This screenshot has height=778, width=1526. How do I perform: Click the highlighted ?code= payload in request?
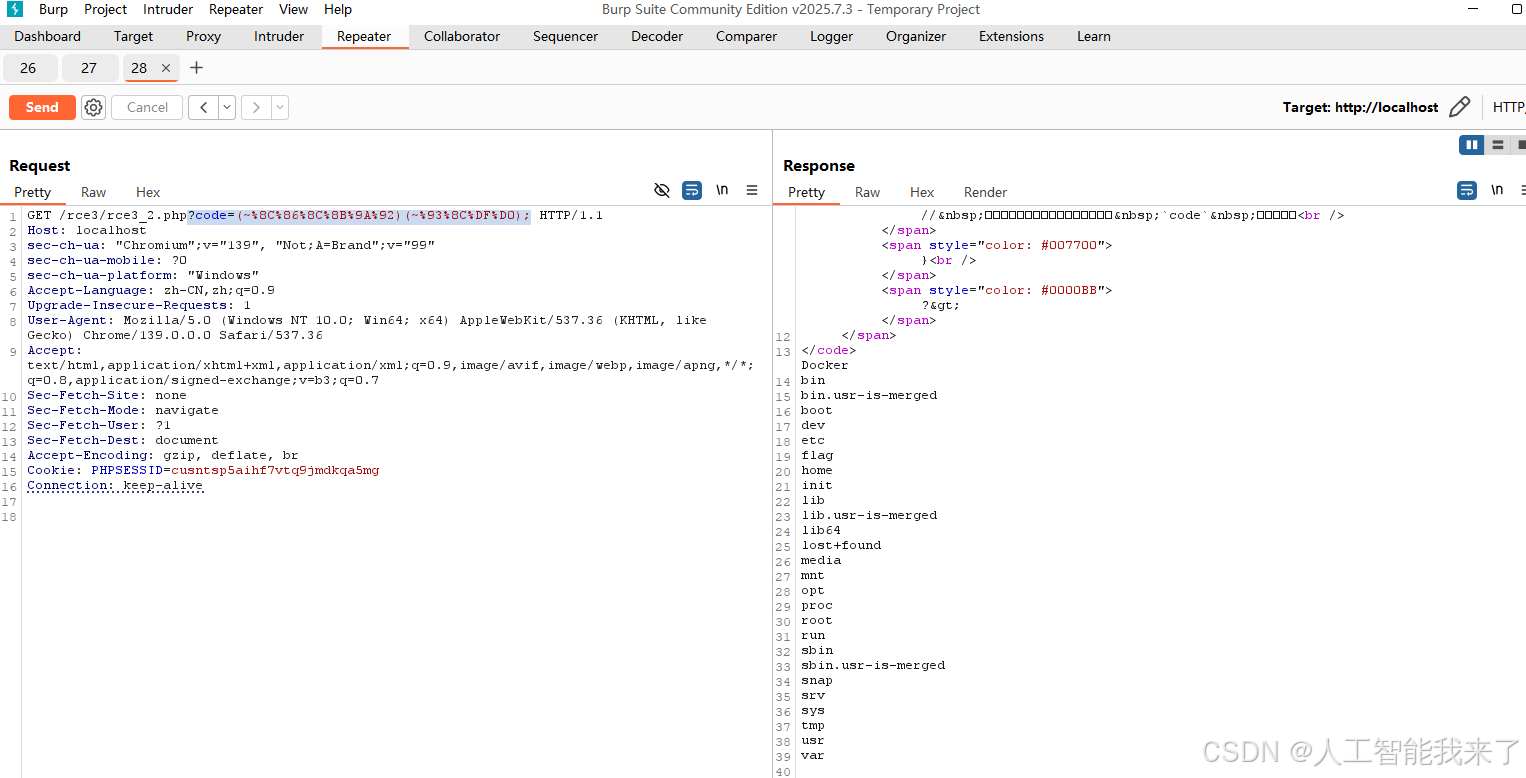tap(359, 215)
